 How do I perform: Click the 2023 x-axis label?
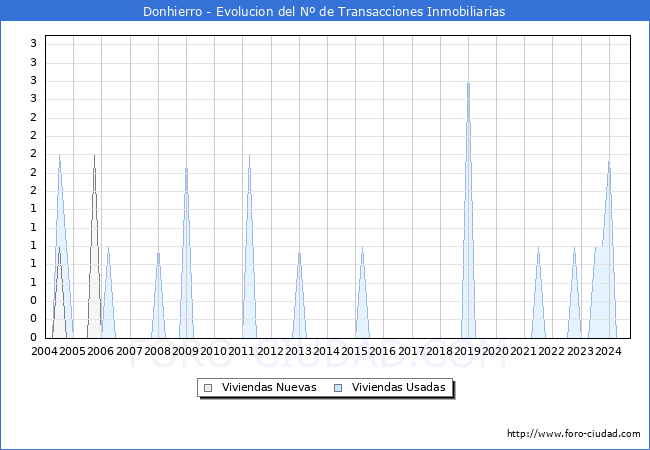pos(580,351)
